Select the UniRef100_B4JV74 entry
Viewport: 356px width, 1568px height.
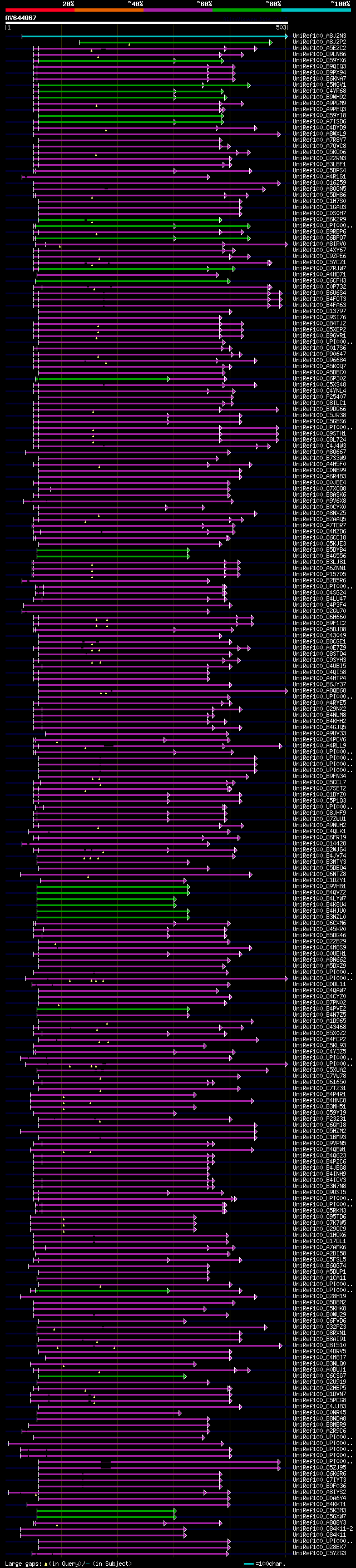(x=319, y=856)
